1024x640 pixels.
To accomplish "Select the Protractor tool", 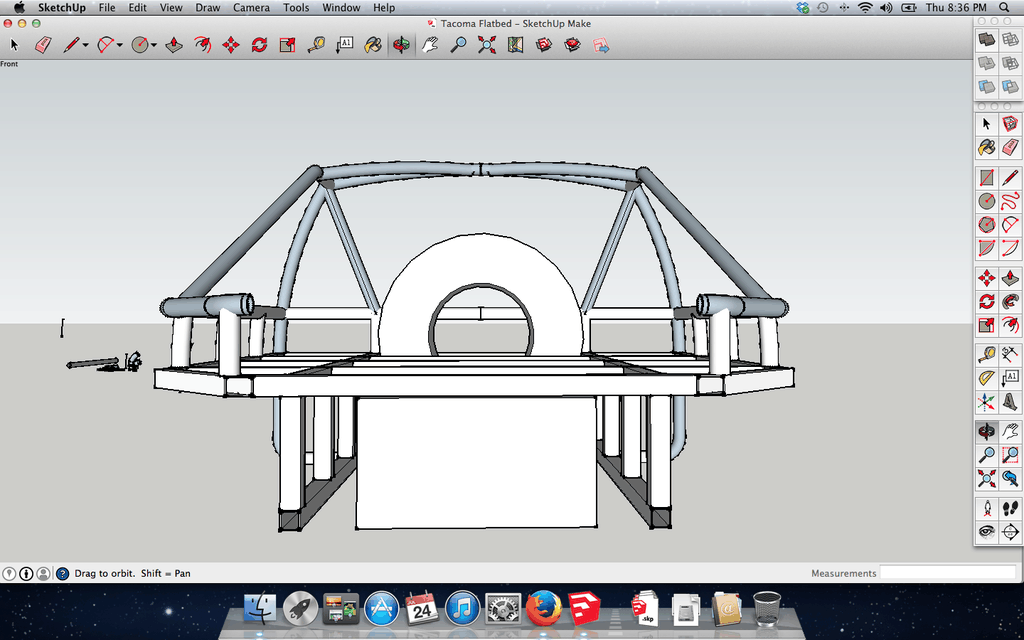I will [987, 378].
